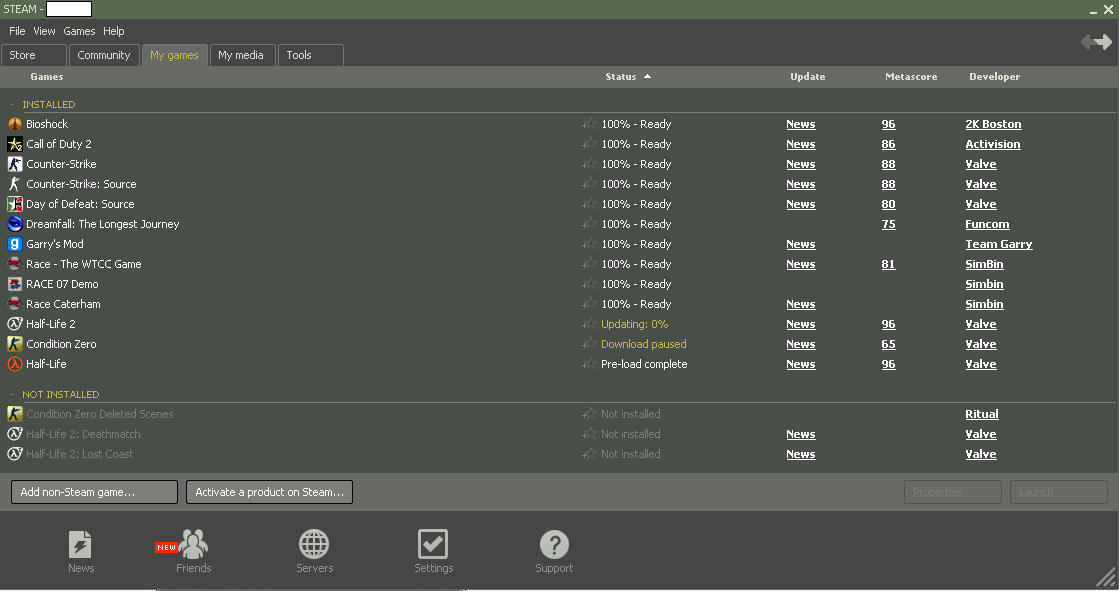Screen dimensions: 1119x591
Task: Click the Day of Defeat: Source icon
Action: pos(14,204)
